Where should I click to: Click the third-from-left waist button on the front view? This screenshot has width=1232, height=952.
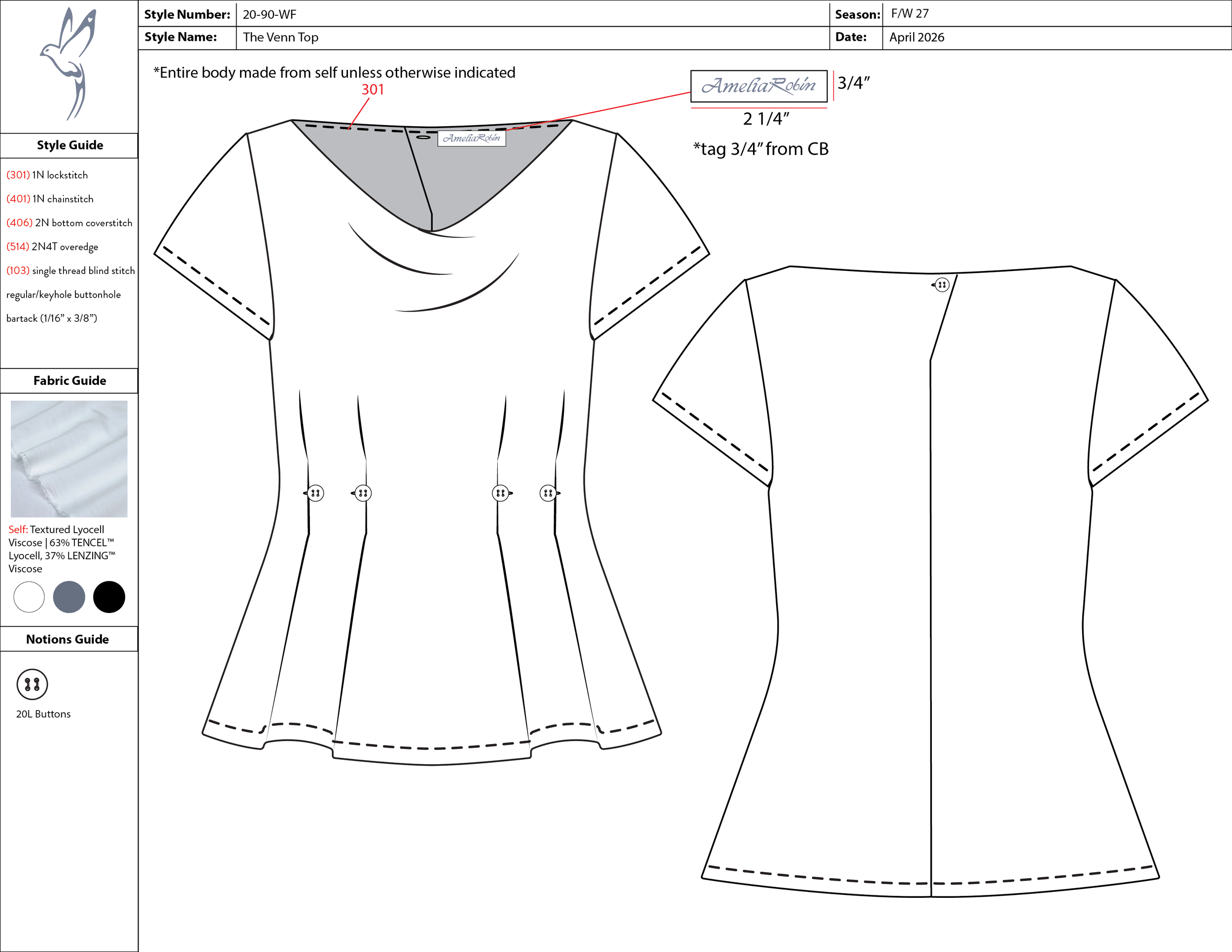click(500, 493)
